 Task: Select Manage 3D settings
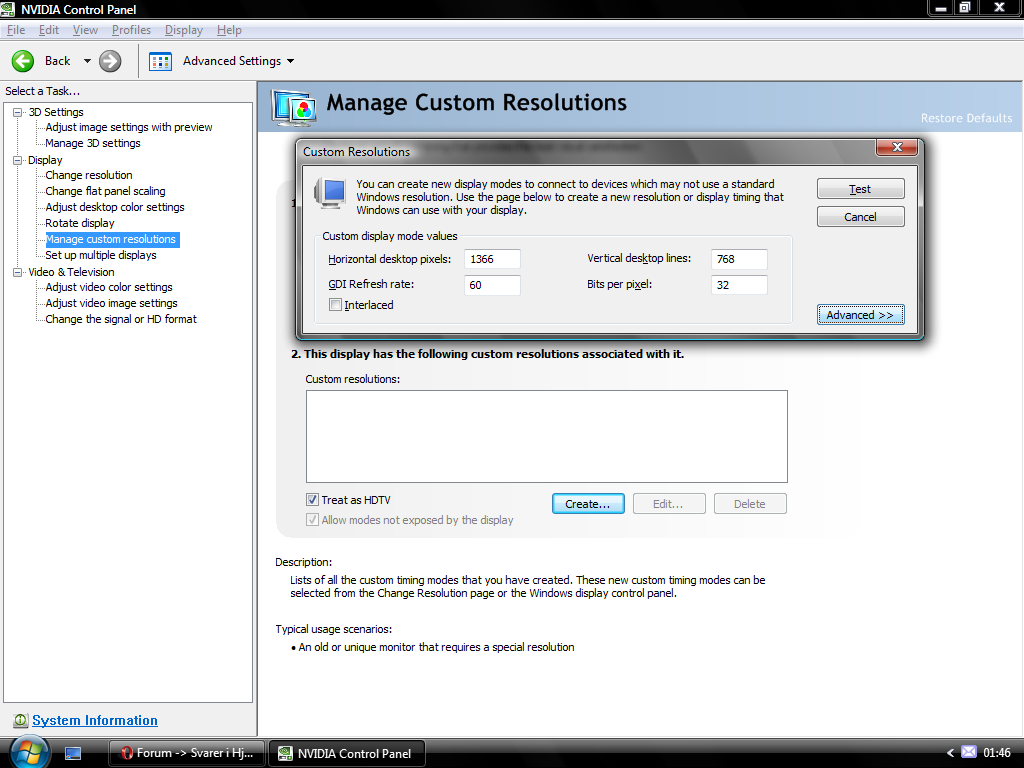coord(93,143)
